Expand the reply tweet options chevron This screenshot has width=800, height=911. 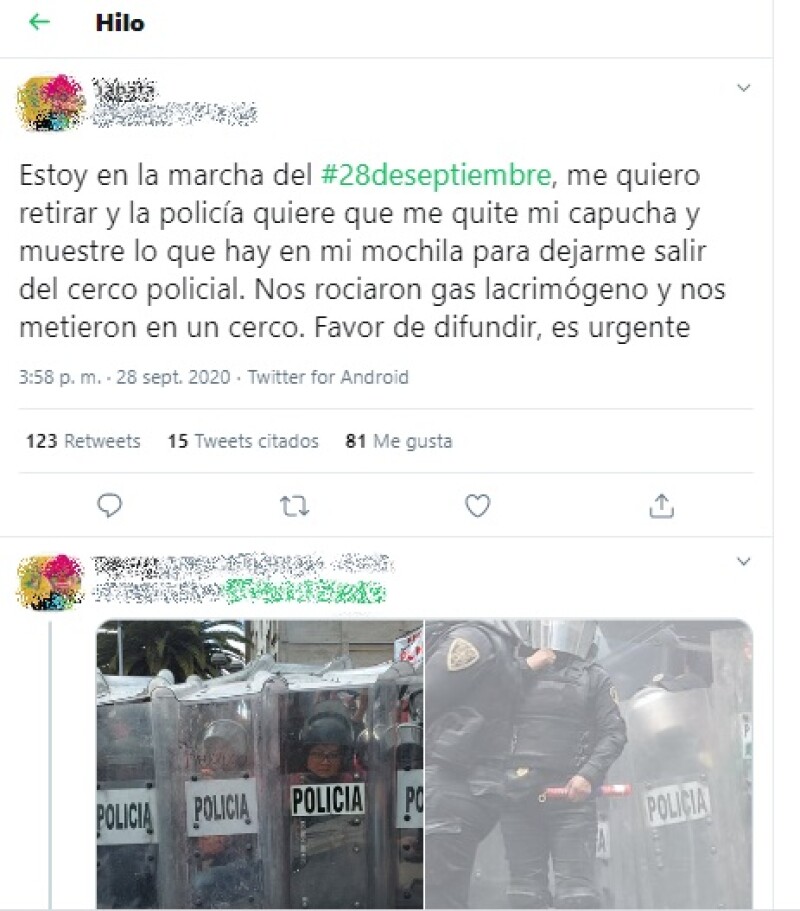pyautogui.click(x=744, y=561)
